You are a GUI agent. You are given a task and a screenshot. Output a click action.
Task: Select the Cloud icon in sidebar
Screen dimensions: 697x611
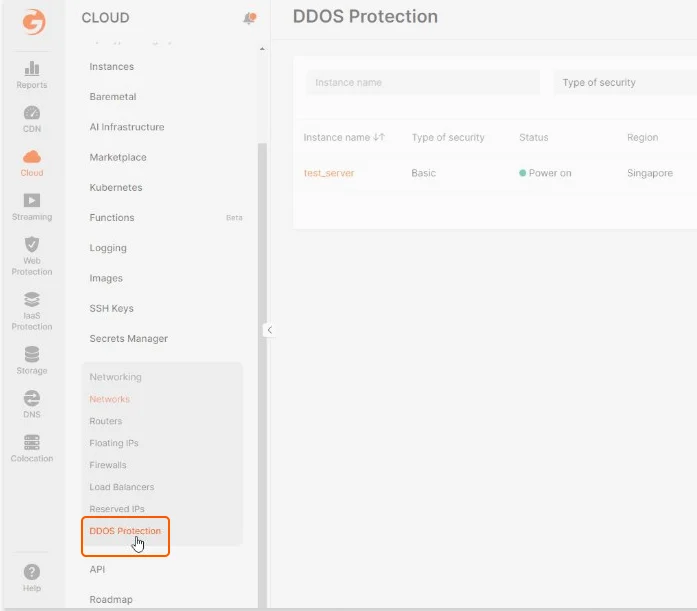click(32, 157)
